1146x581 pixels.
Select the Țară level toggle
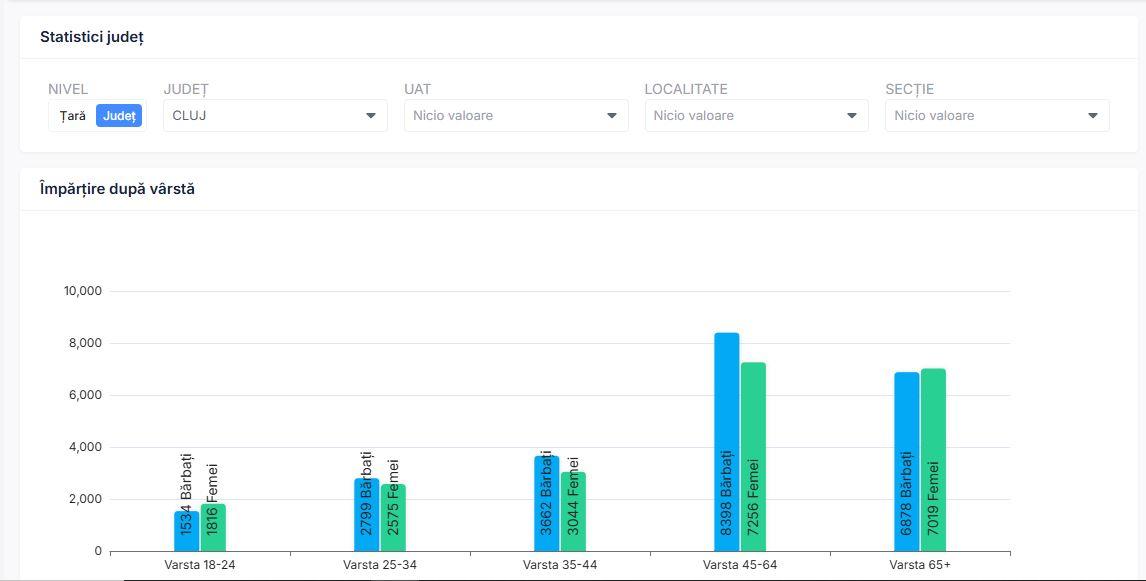pos(72,116)
